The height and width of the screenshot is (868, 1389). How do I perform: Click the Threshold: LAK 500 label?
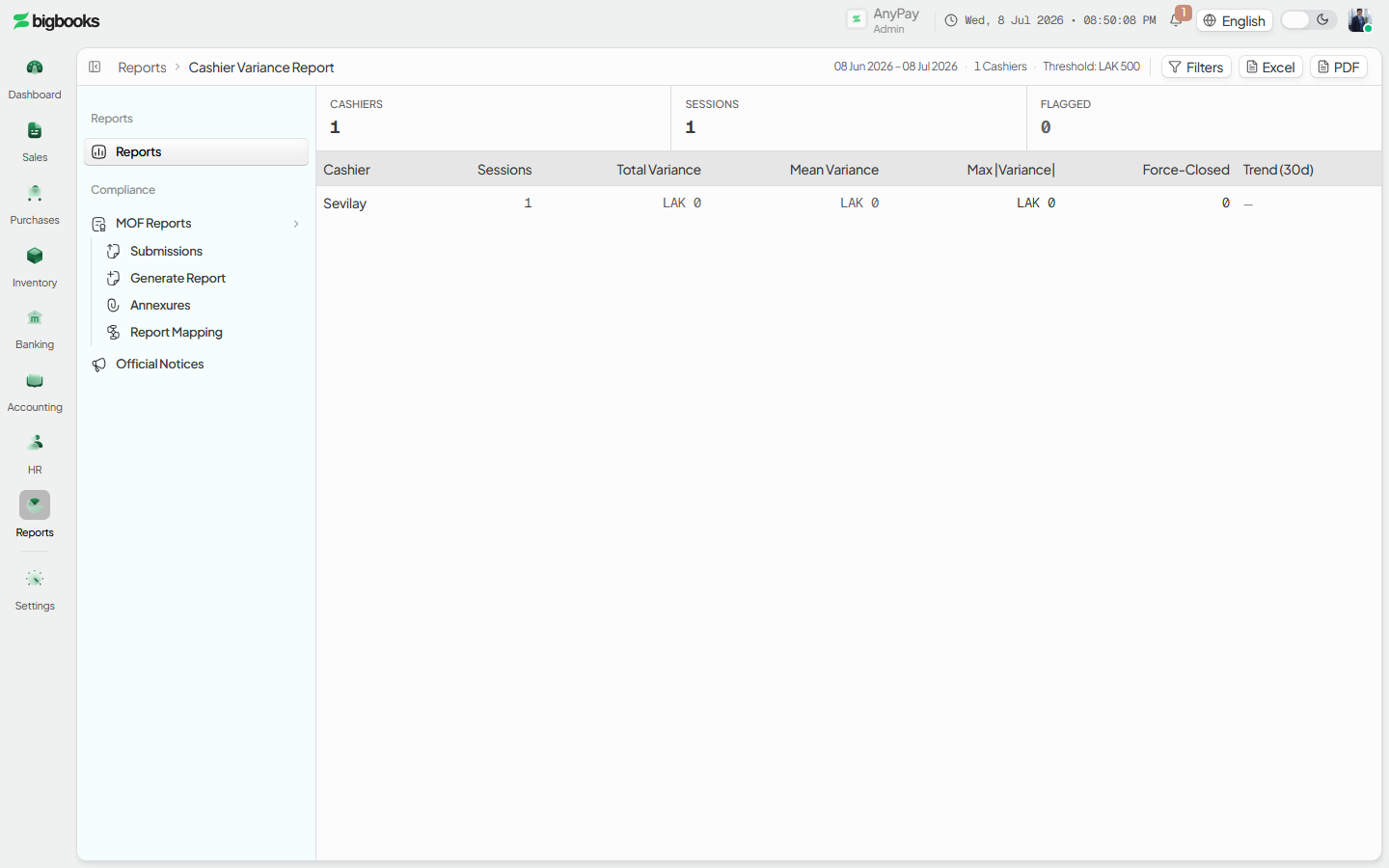[x=1091, y=67]
